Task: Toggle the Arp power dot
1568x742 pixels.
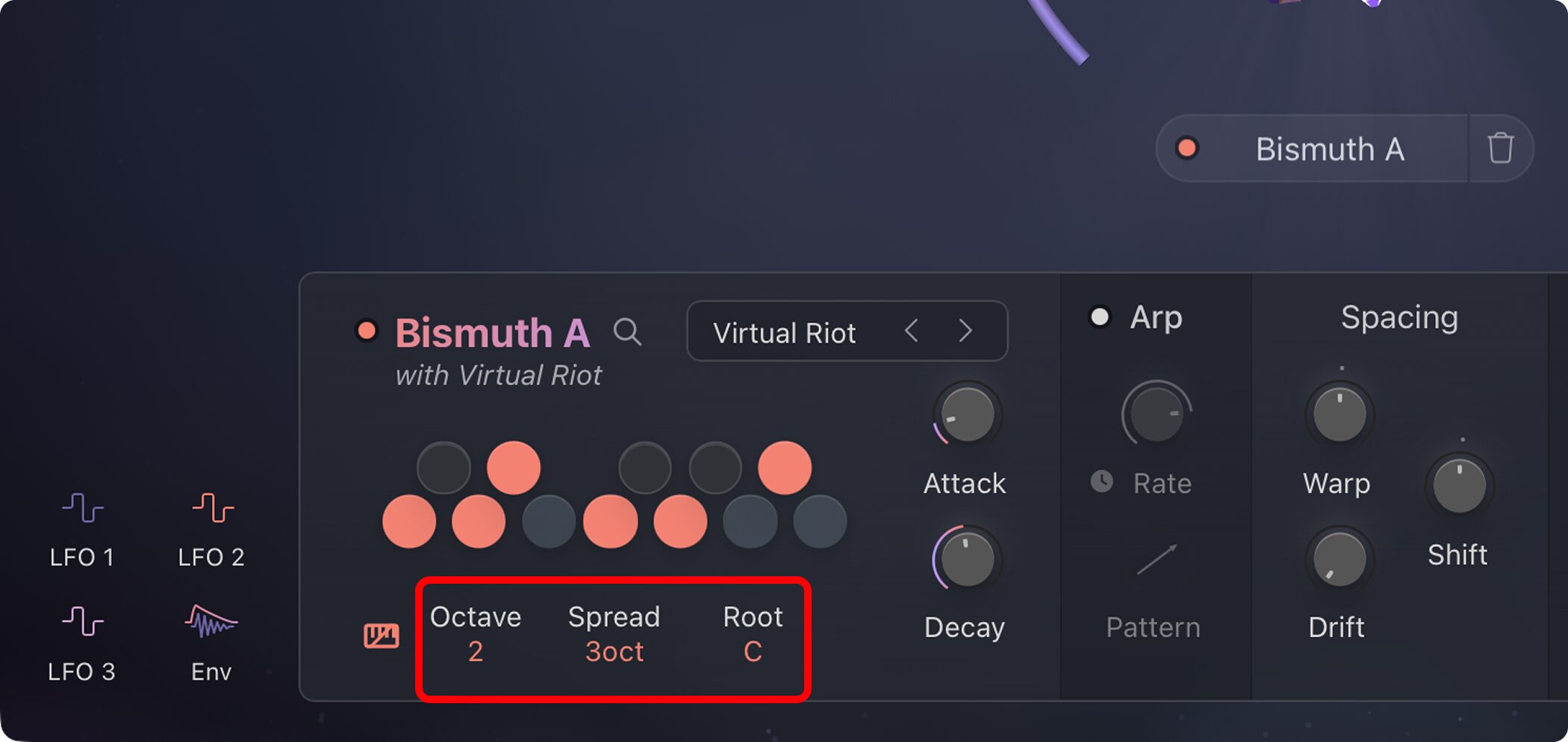Action: point(1100,317)
